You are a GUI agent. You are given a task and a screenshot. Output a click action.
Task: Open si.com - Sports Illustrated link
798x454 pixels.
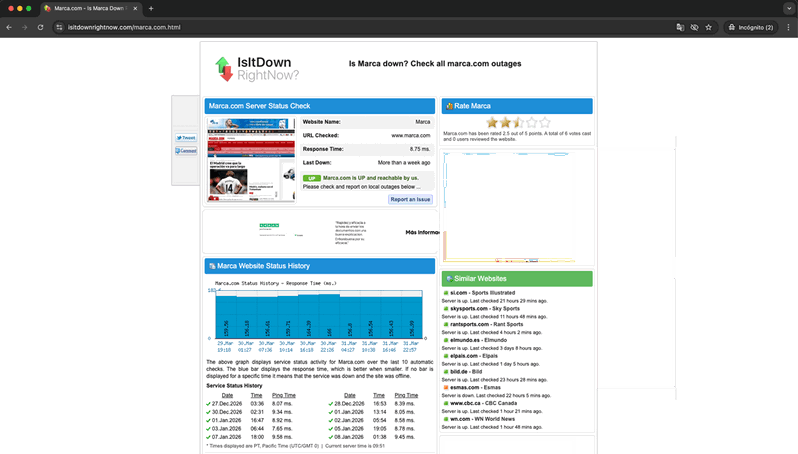tap(482, 293)
